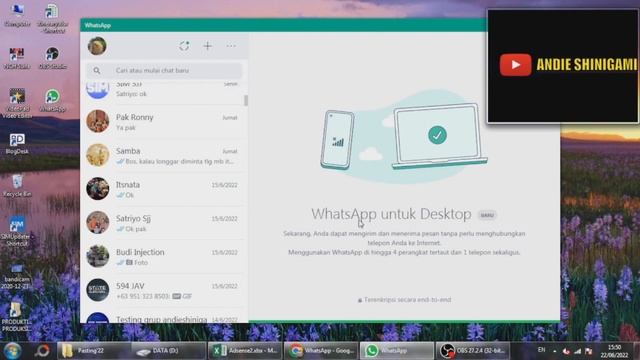Viewport: 640px width, 360px height.
Task: Click Pak Ronny's avatar
Action: (x=98, y=121)
